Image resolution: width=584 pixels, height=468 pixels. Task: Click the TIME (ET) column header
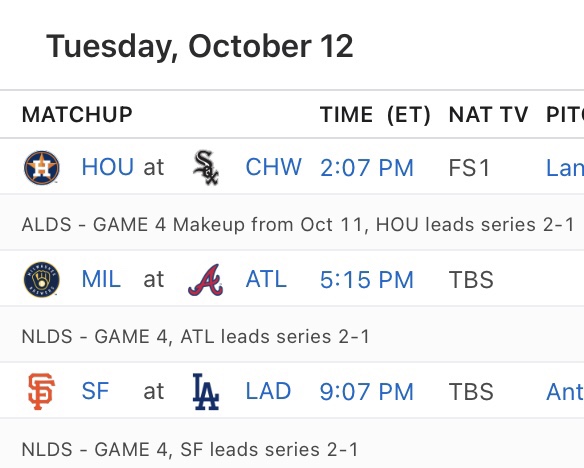(x=375, y=114)
